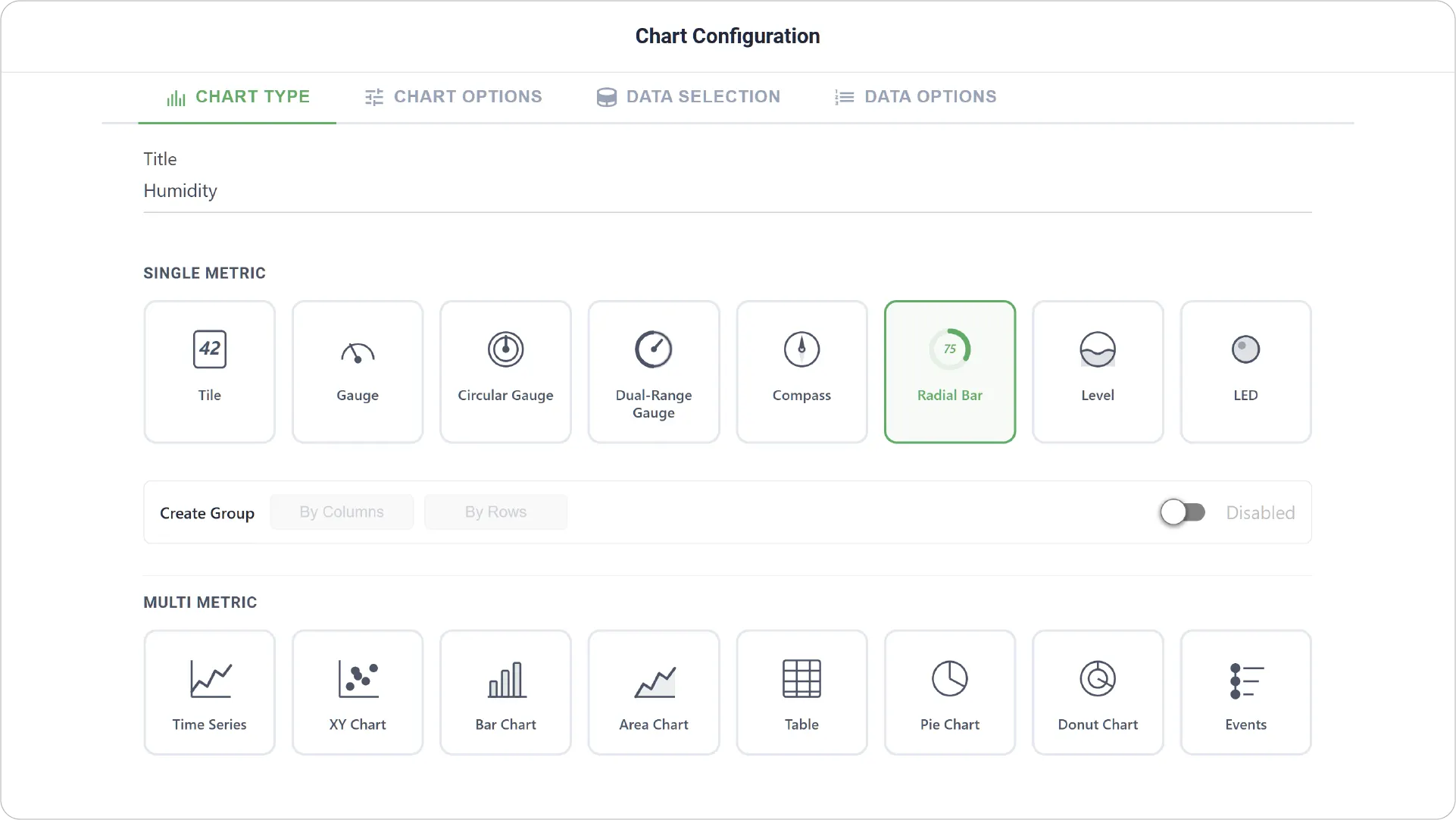Enable the Create Group toggle switch

pos(1182,512)
